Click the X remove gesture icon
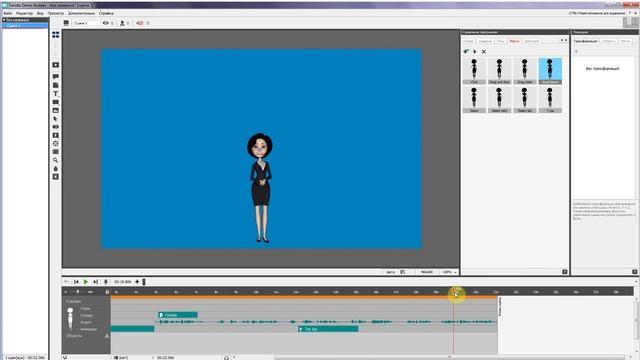The height and width of the screenshot is (360, 640). click(484, 51)
